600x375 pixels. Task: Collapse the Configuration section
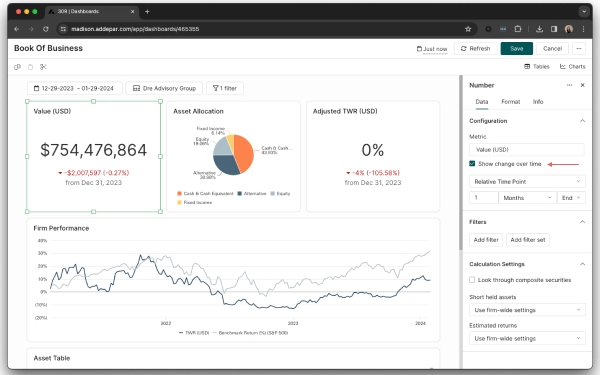[582, 121]
